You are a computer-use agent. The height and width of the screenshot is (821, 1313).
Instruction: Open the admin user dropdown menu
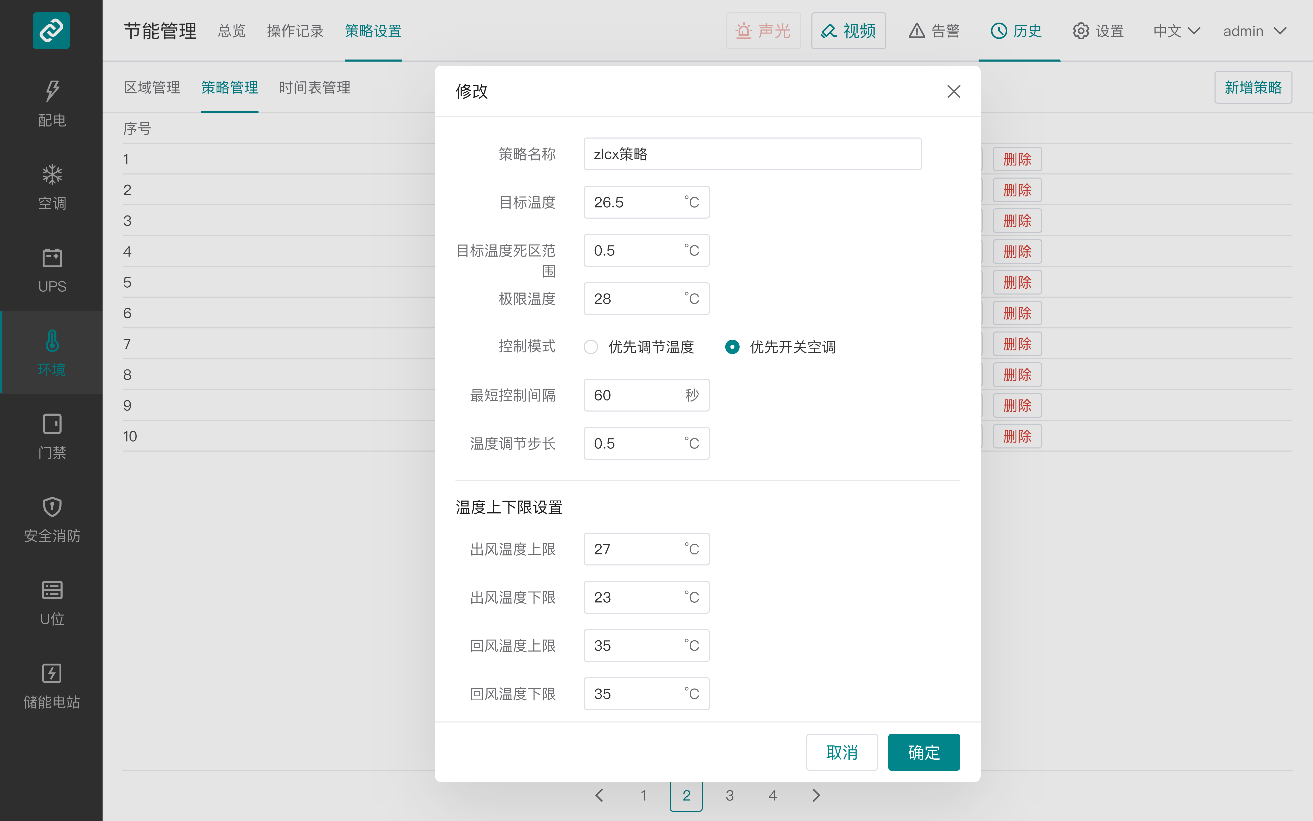[x=1254, y=31]
